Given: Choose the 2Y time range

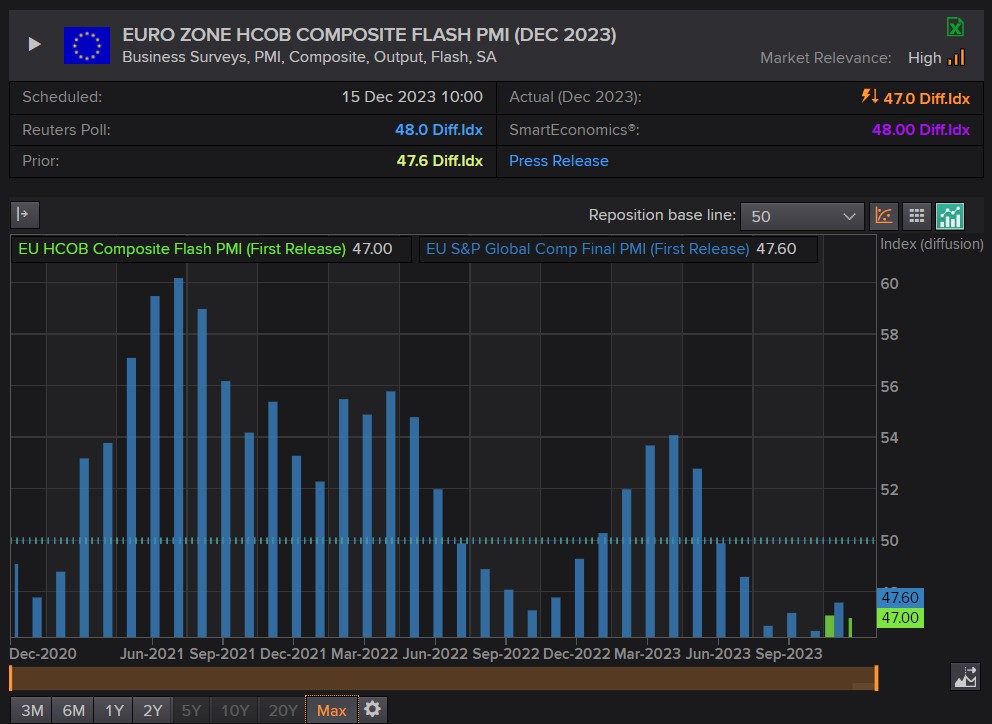Looking at the screenshot, I should pyautogui.click(x=152, y=710).
